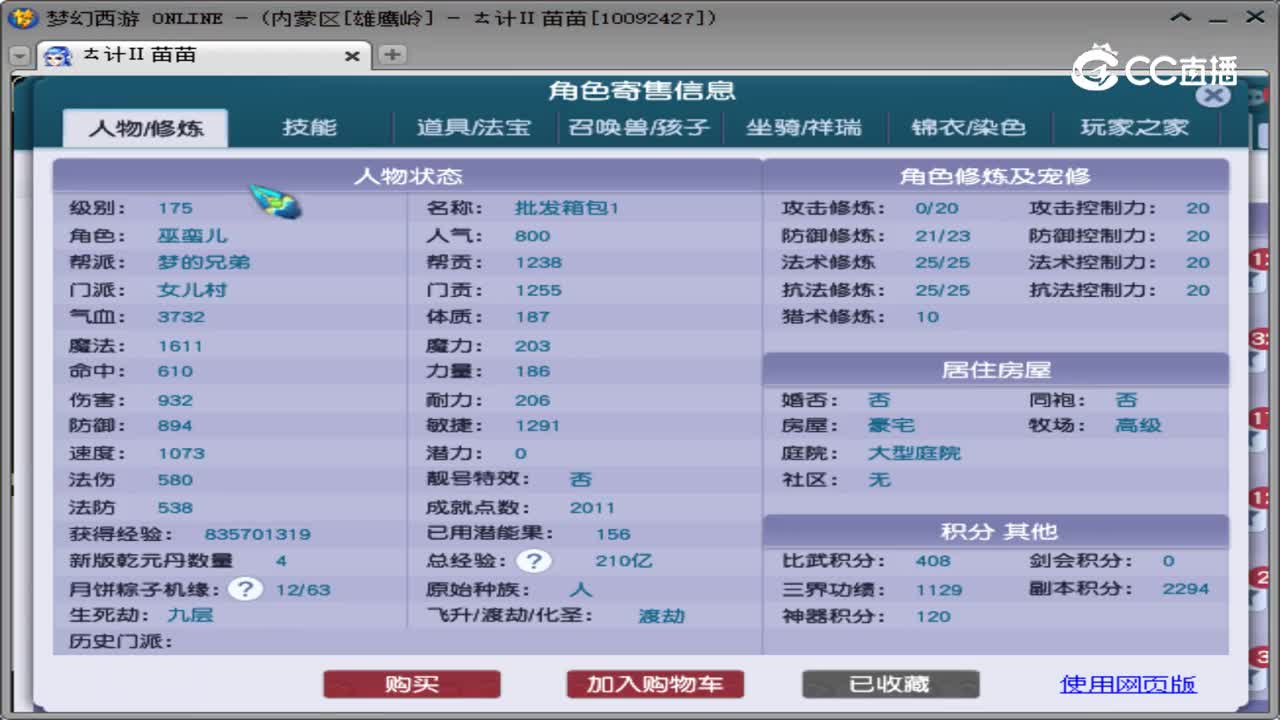This screenshot has height=720, width=1280.
Task: View the 坐骑/祥瑞 tab
Action: pyautogui.click(x=806, y=127)
